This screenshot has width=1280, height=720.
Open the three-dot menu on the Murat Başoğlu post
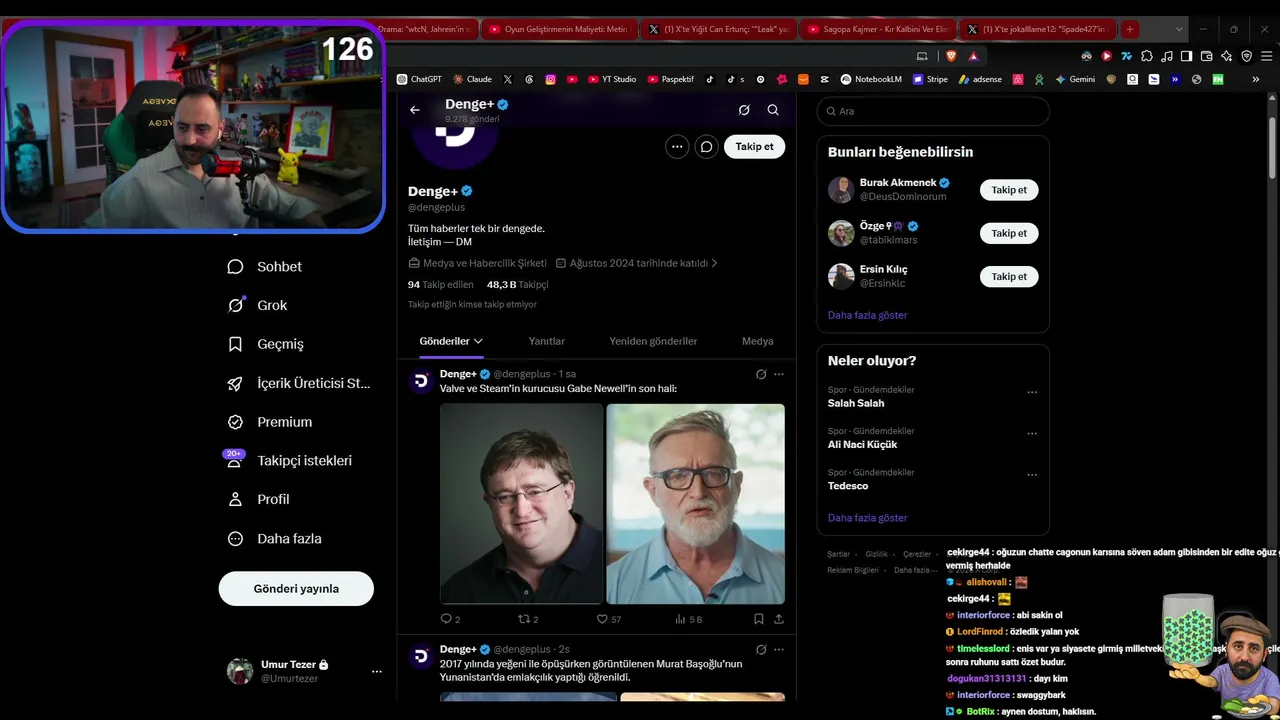click(x=778, y=649)
